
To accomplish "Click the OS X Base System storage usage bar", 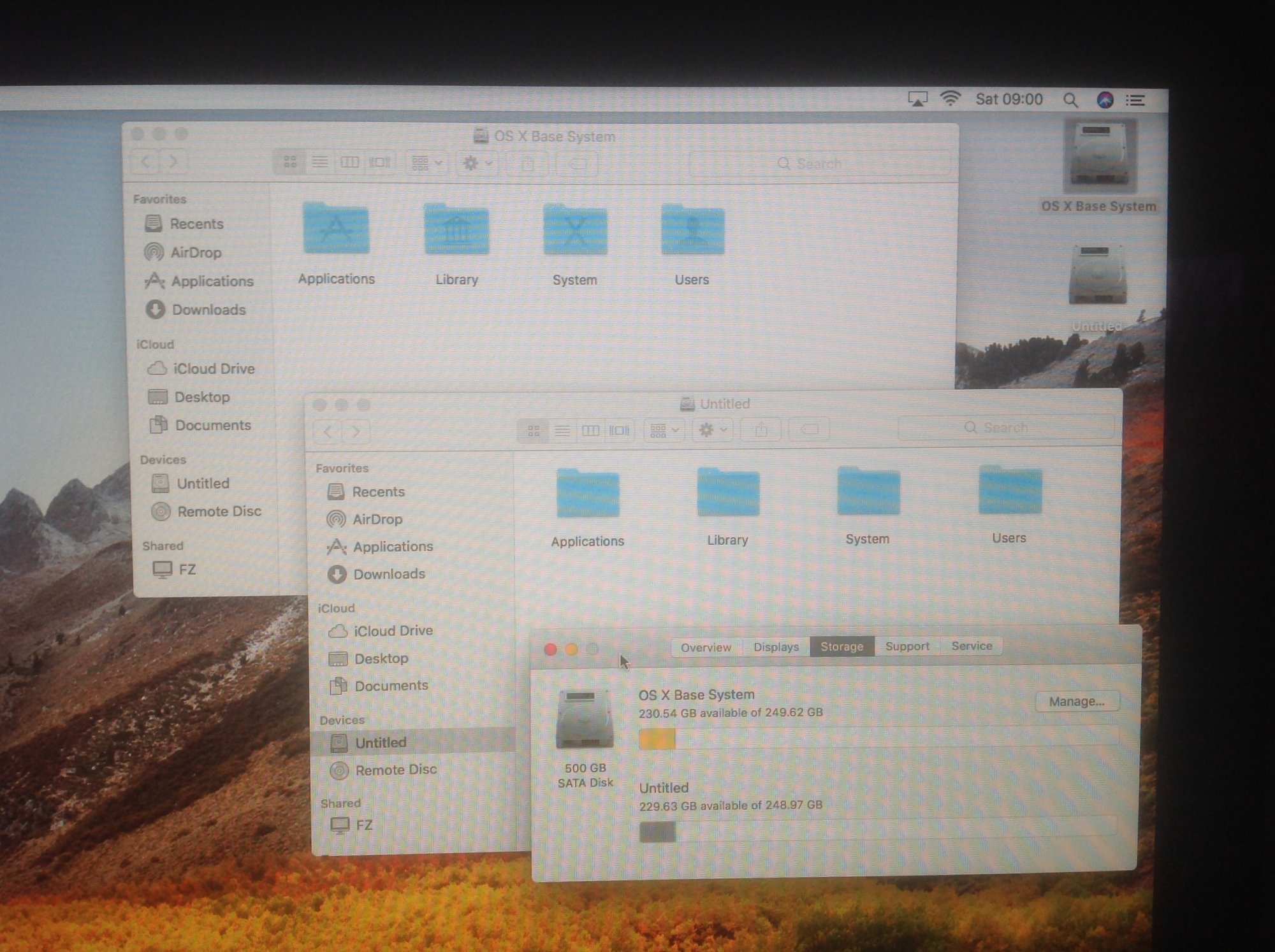I will [878, 738].
